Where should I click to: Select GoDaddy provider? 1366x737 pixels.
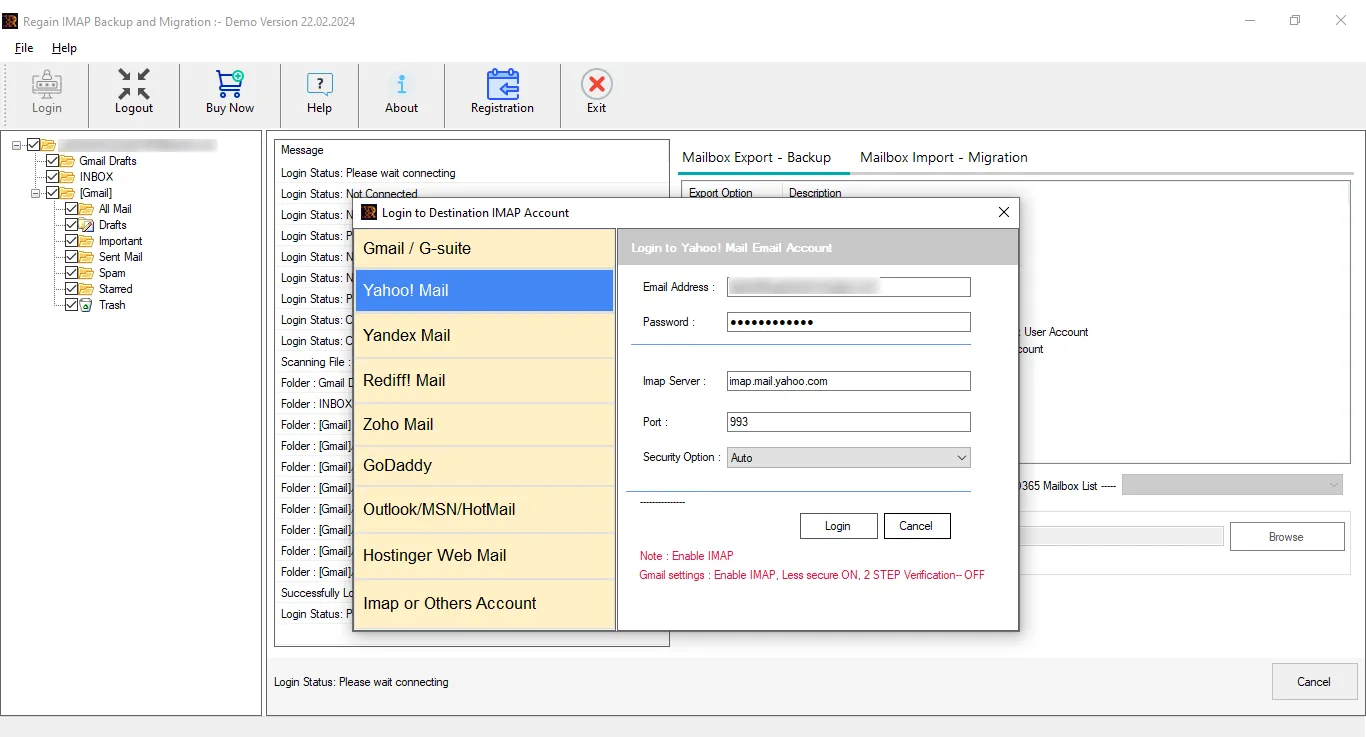484,465
